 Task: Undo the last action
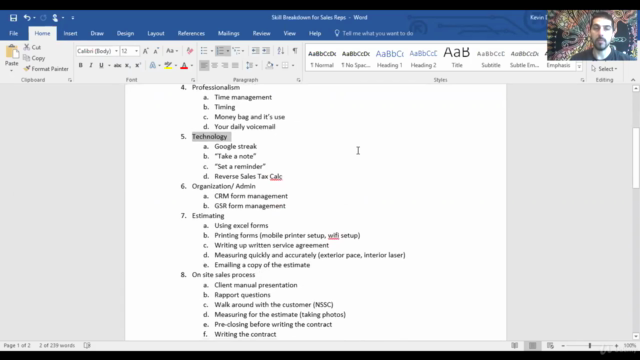[x=27, y=18]
